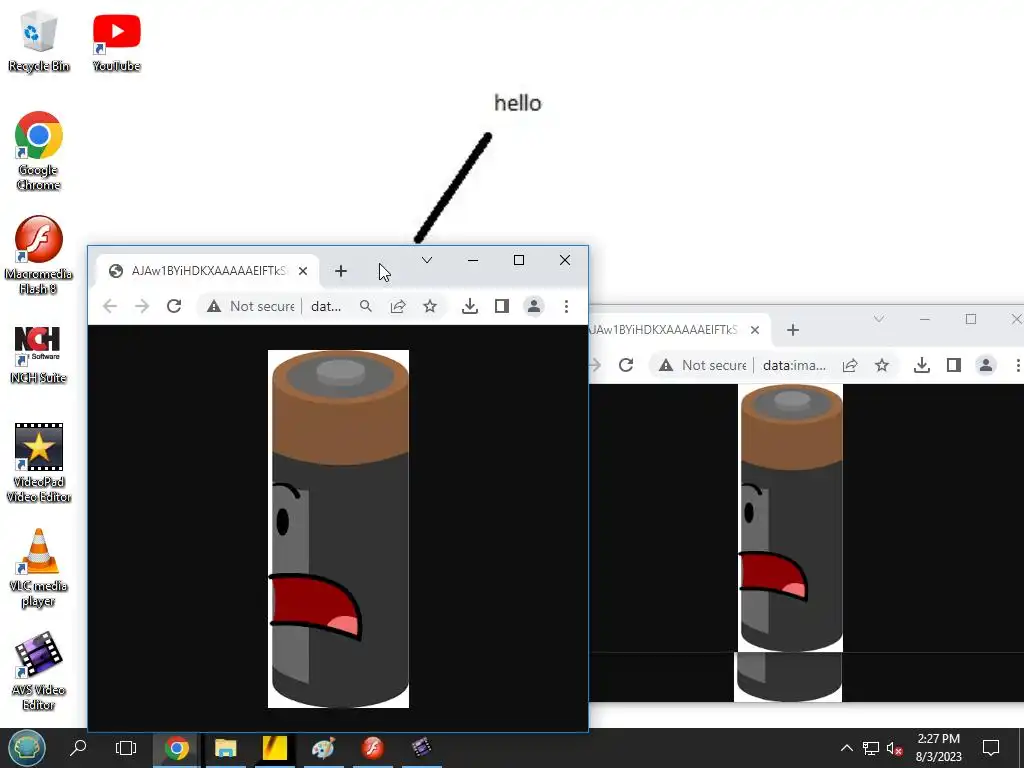Open the YouTube desktop shortcut
This screenshot has width=1024, height=768.
point(116,40)
